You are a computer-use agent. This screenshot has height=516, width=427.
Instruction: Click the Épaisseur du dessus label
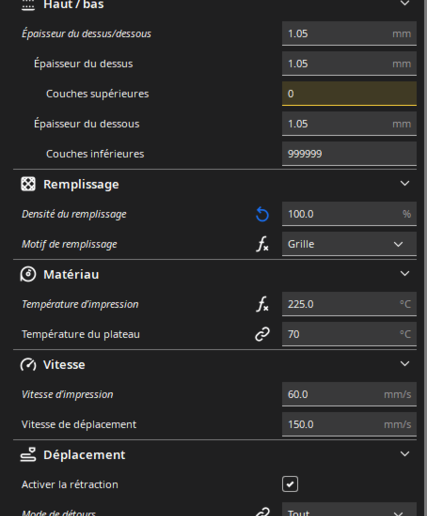pos(83,64)
